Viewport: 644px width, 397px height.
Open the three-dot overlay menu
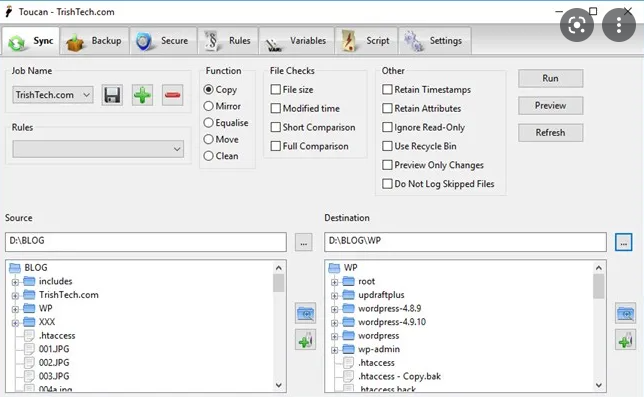coord(619,25)
